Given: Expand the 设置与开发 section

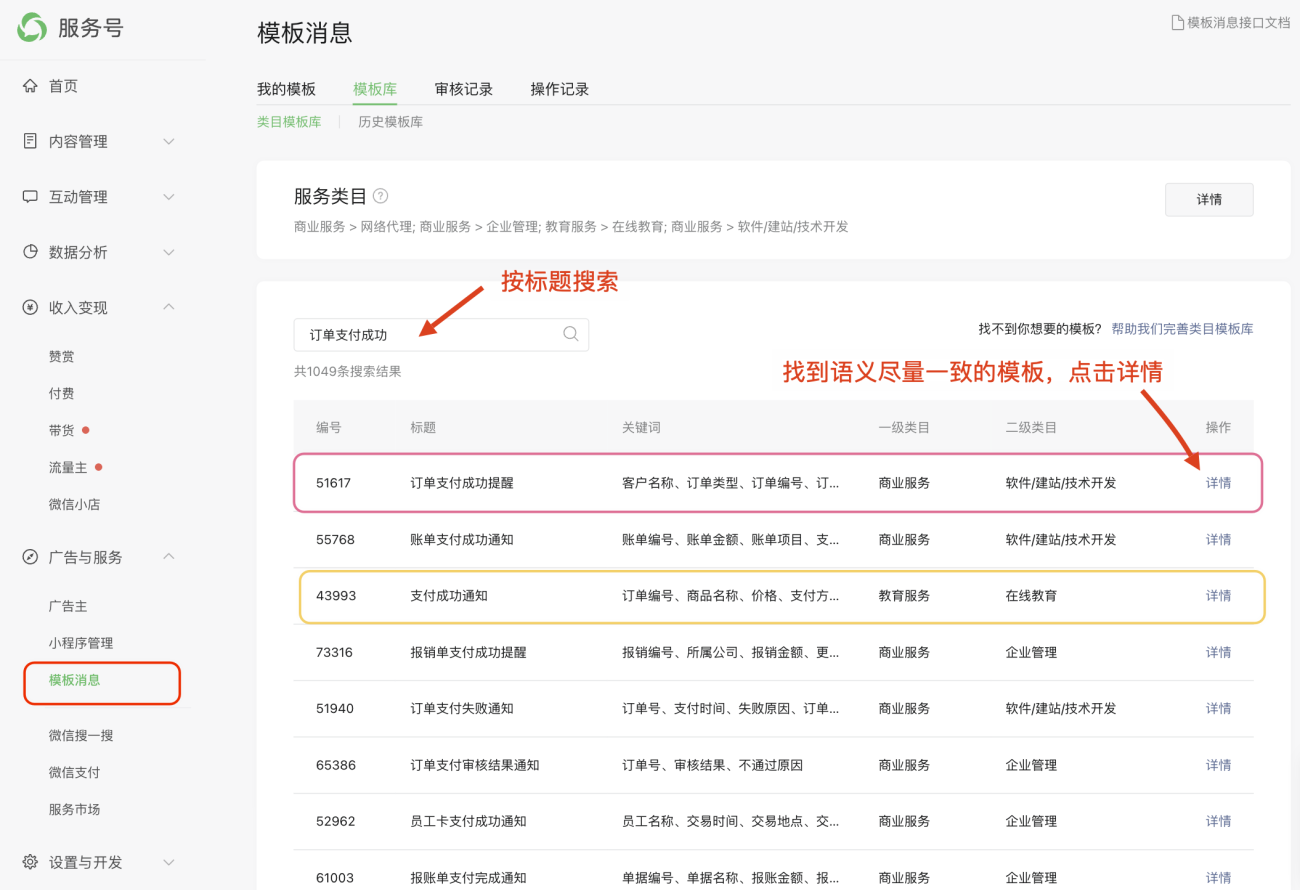Looking at the screenshot, I should 168,861.
